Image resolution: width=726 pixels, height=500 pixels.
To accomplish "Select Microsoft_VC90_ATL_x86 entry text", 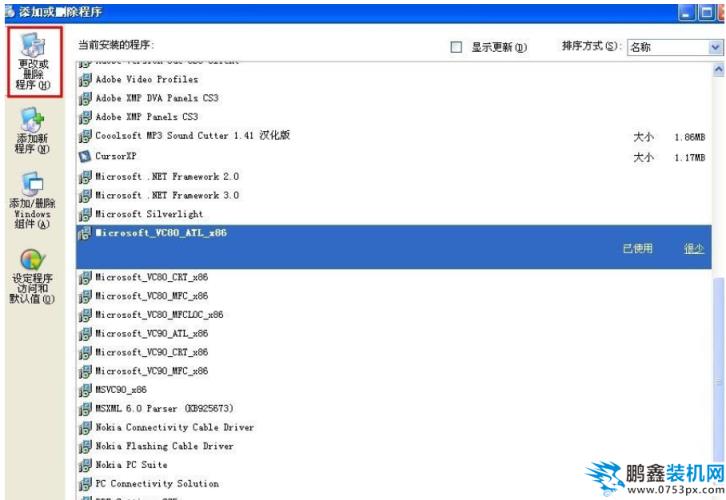I will click(152, 333).
